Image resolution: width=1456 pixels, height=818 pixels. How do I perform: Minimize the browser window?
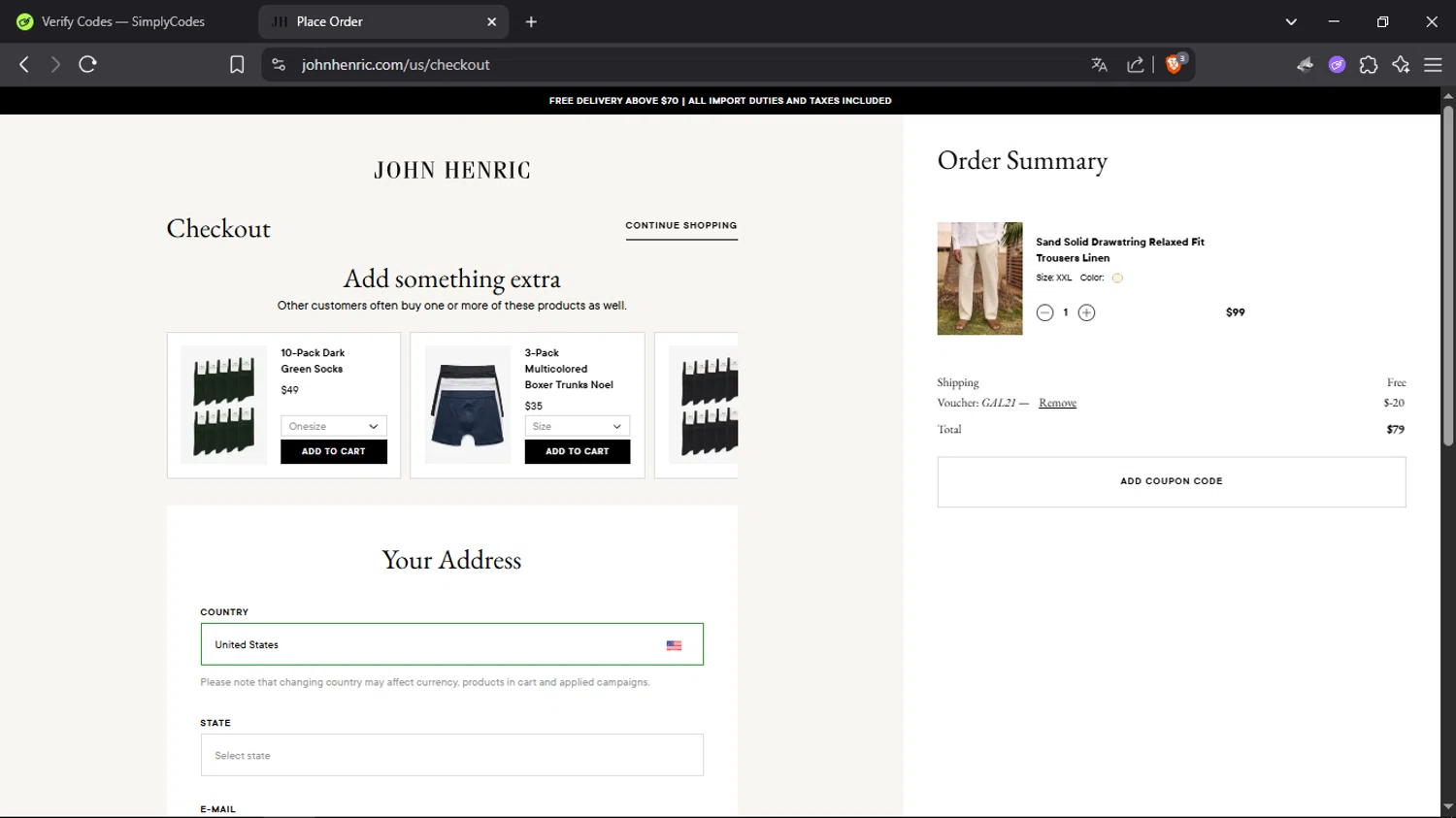point(1334,21)
